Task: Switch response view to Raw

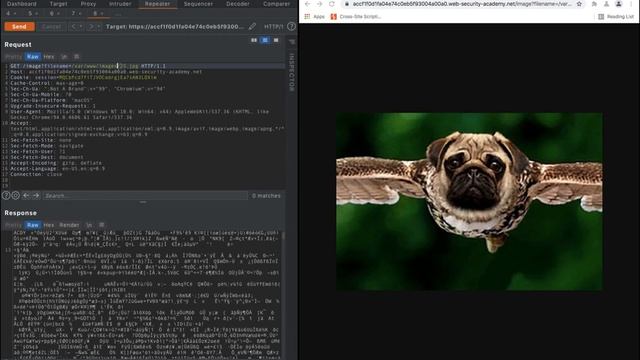Action: [33, 225]
